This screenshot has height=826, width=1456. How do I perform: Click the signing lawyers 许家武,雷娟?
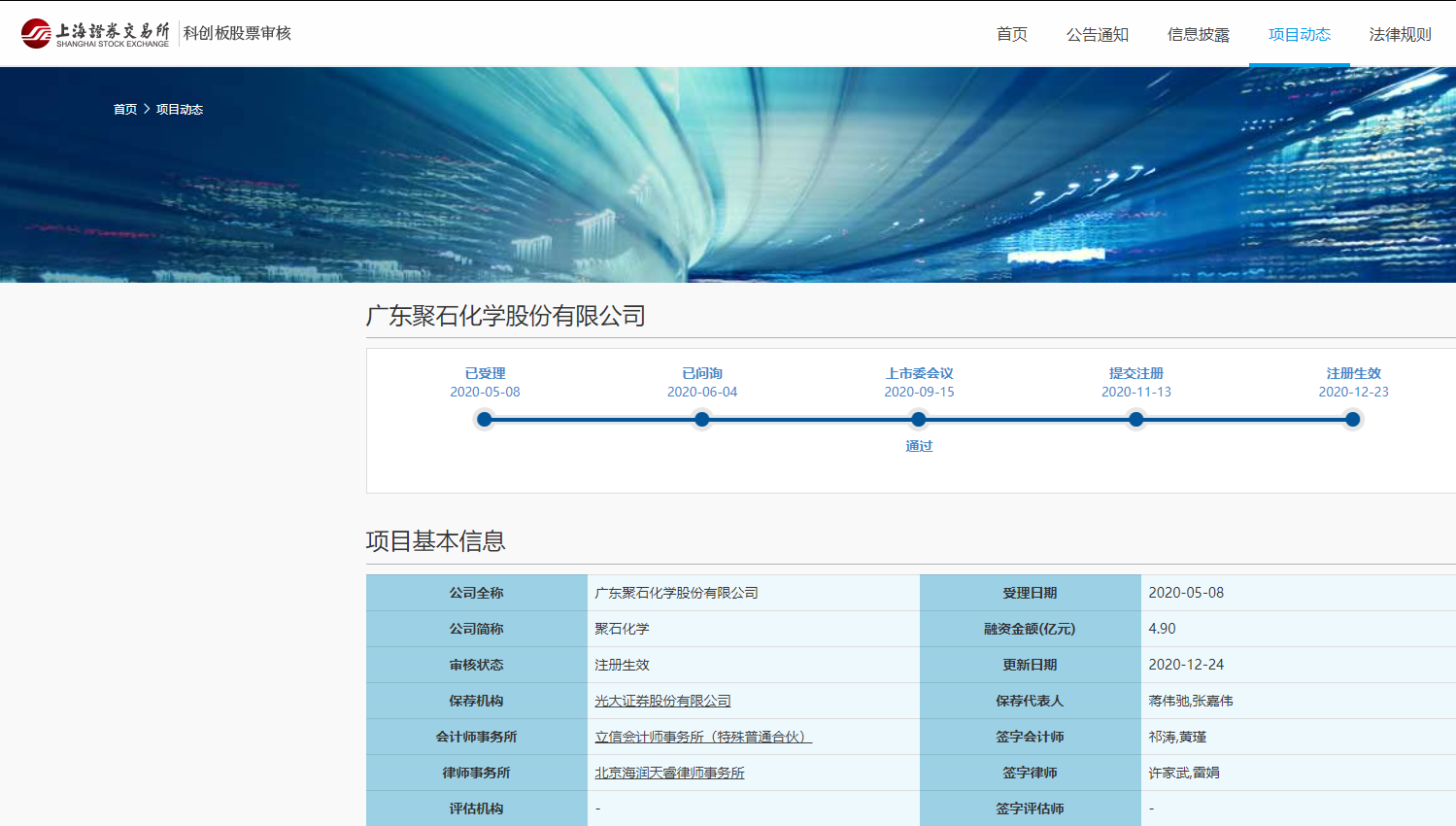click(1184, 773)
